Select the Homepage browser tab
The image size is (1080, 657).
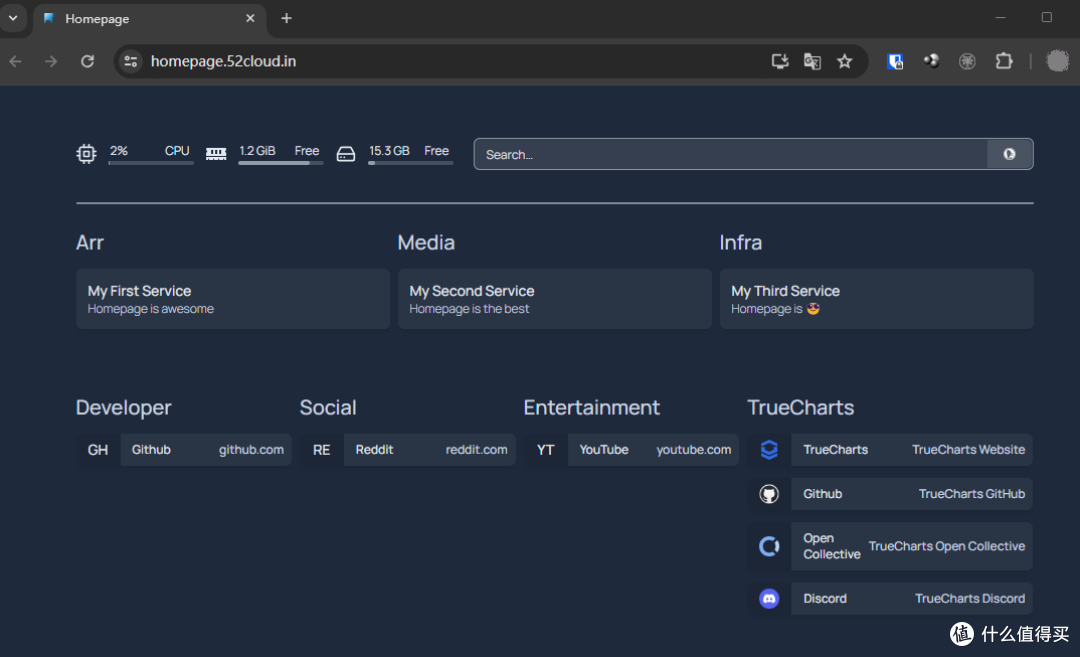148,19
